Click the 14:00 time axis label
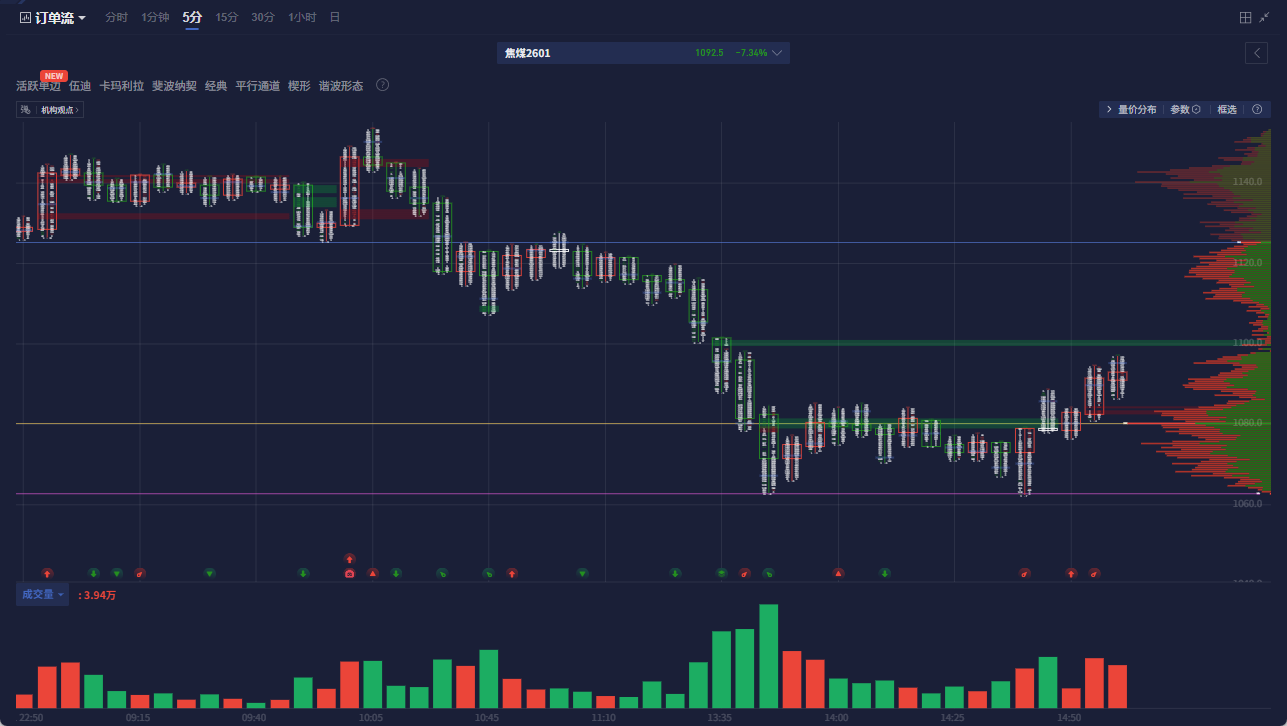 (836, 718)
